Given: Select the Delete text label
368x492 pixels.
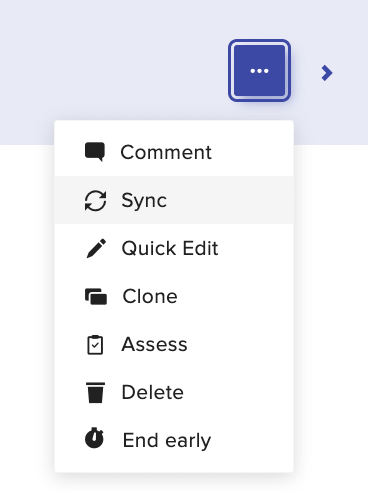Looking at the screenshot, I should pos(153,392).
